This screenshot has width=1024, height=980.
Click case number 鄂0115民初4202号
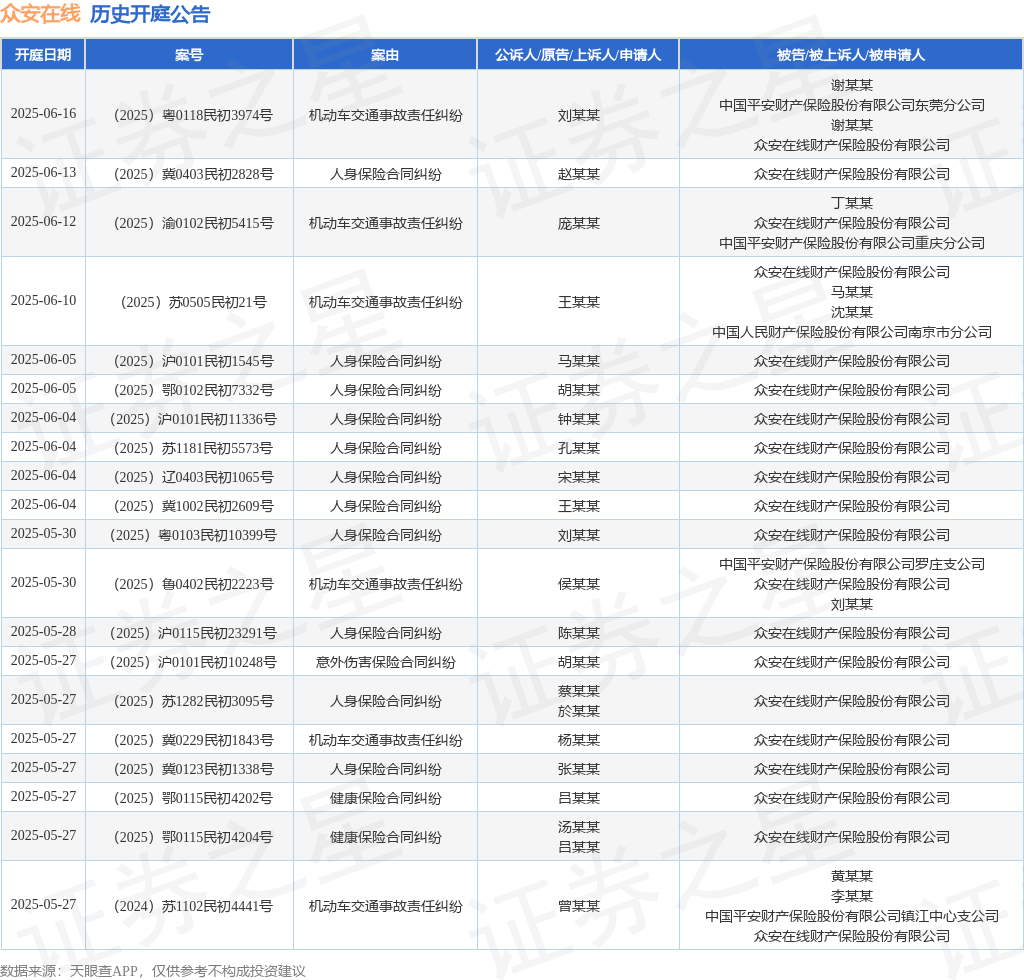click(x=193, y=798)
